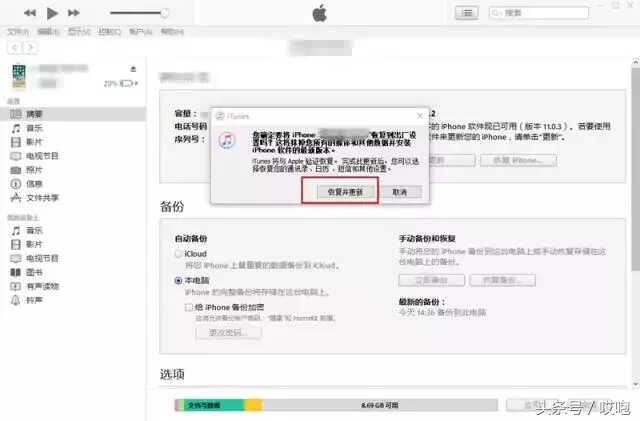Click the 影片 icon under settings

click(16, 142)
